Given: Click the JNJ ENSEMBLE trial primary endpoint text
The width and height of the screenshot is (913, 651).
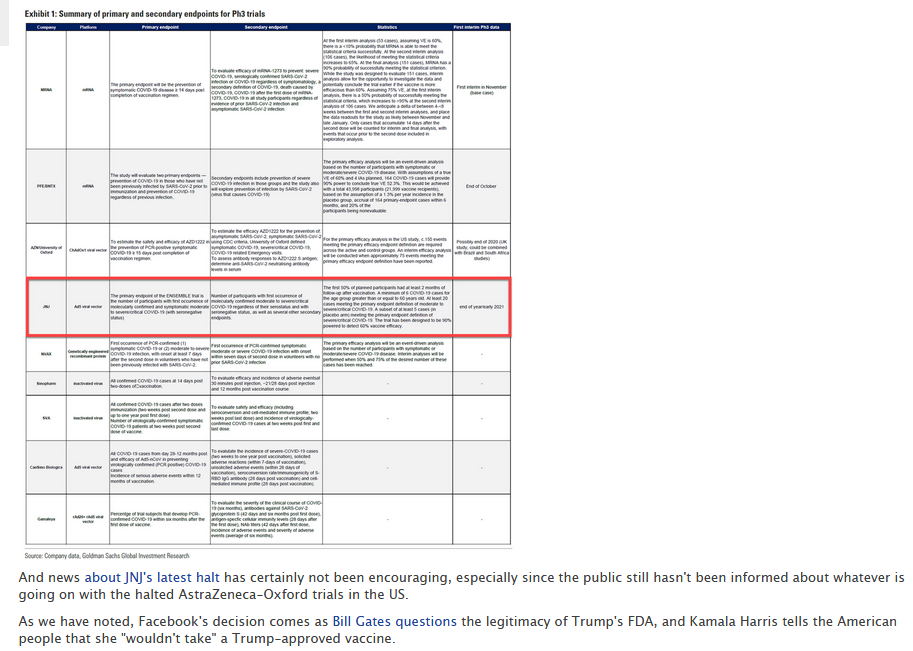Looking at the screenshot, I should click(x=160, y=306).
